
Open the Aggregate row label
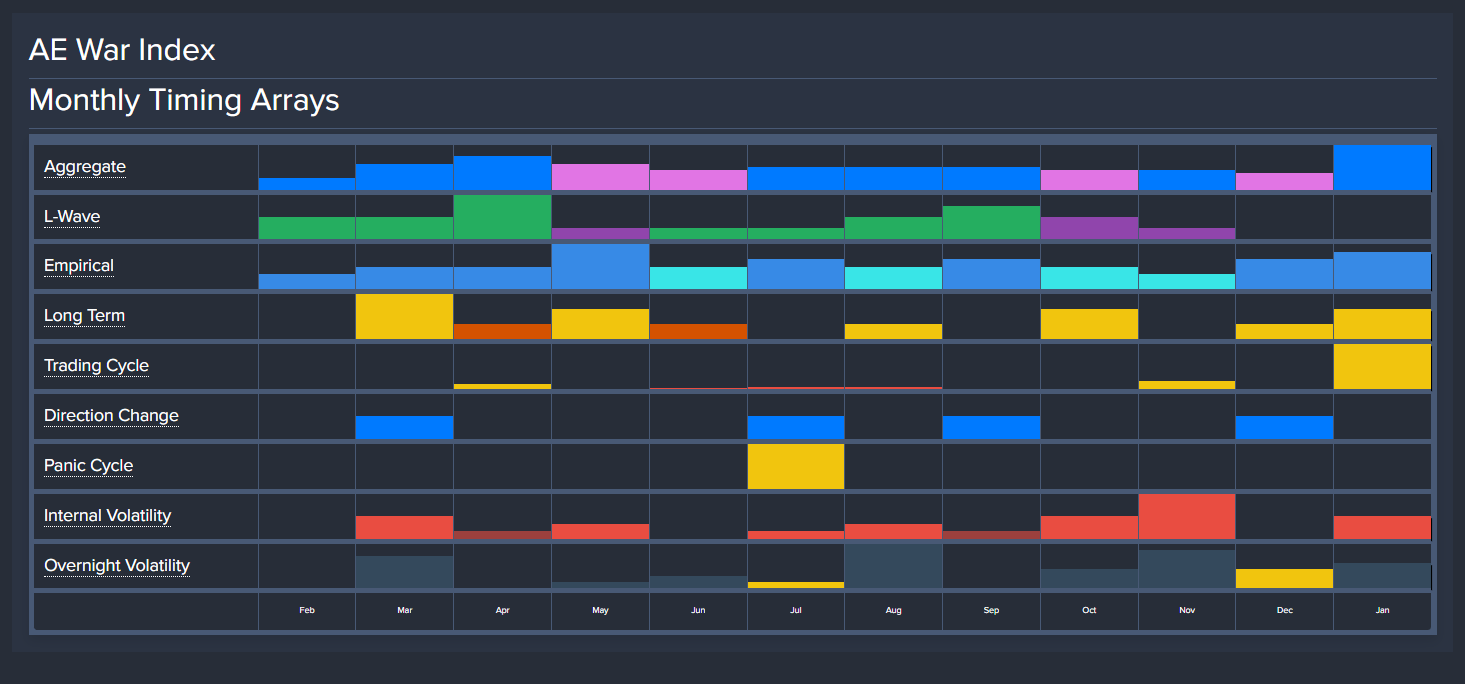tap(85, 167)
